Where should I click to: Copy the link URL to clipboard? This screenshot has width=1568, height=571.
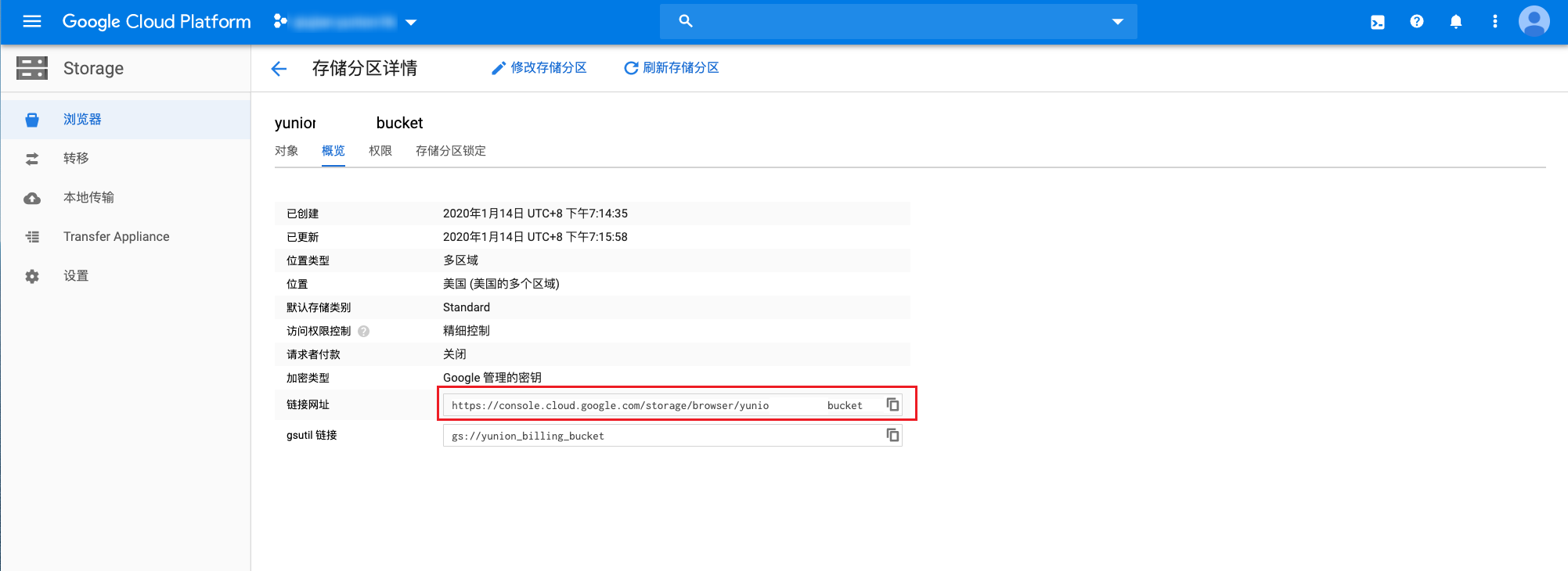click(x=892, y=404)
